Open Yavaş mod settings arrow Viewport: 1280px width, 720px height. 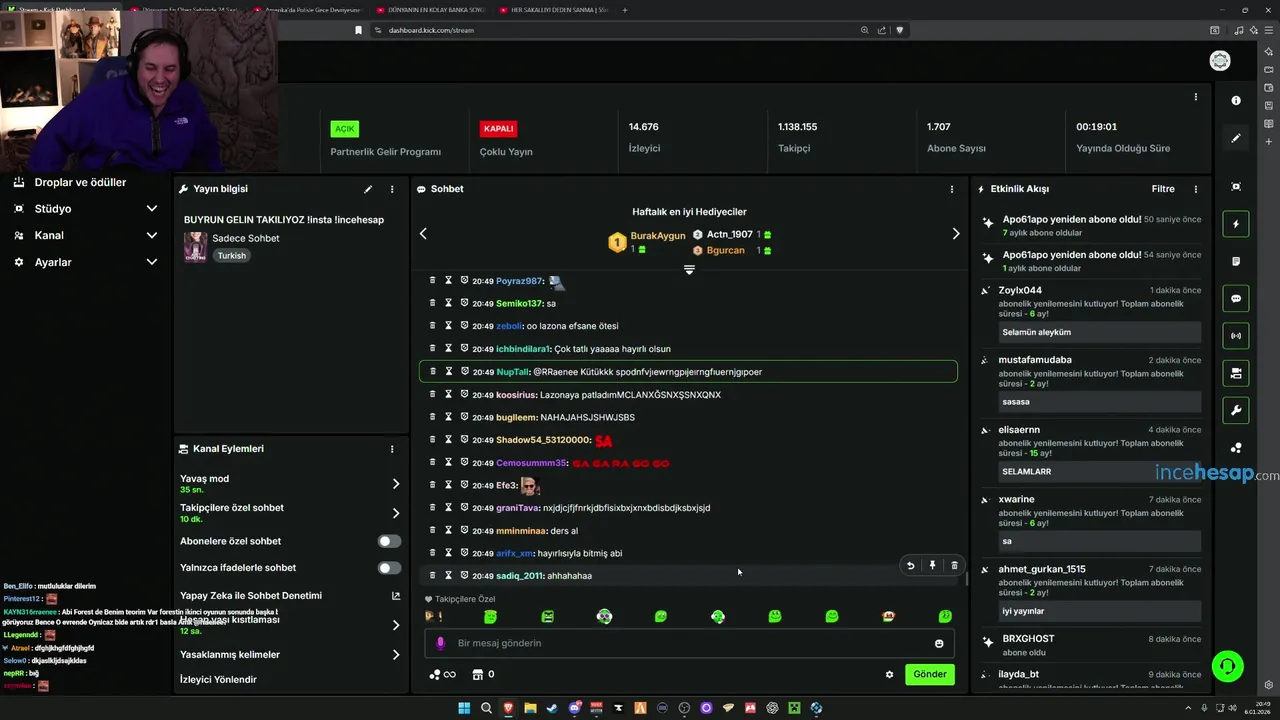395,484
